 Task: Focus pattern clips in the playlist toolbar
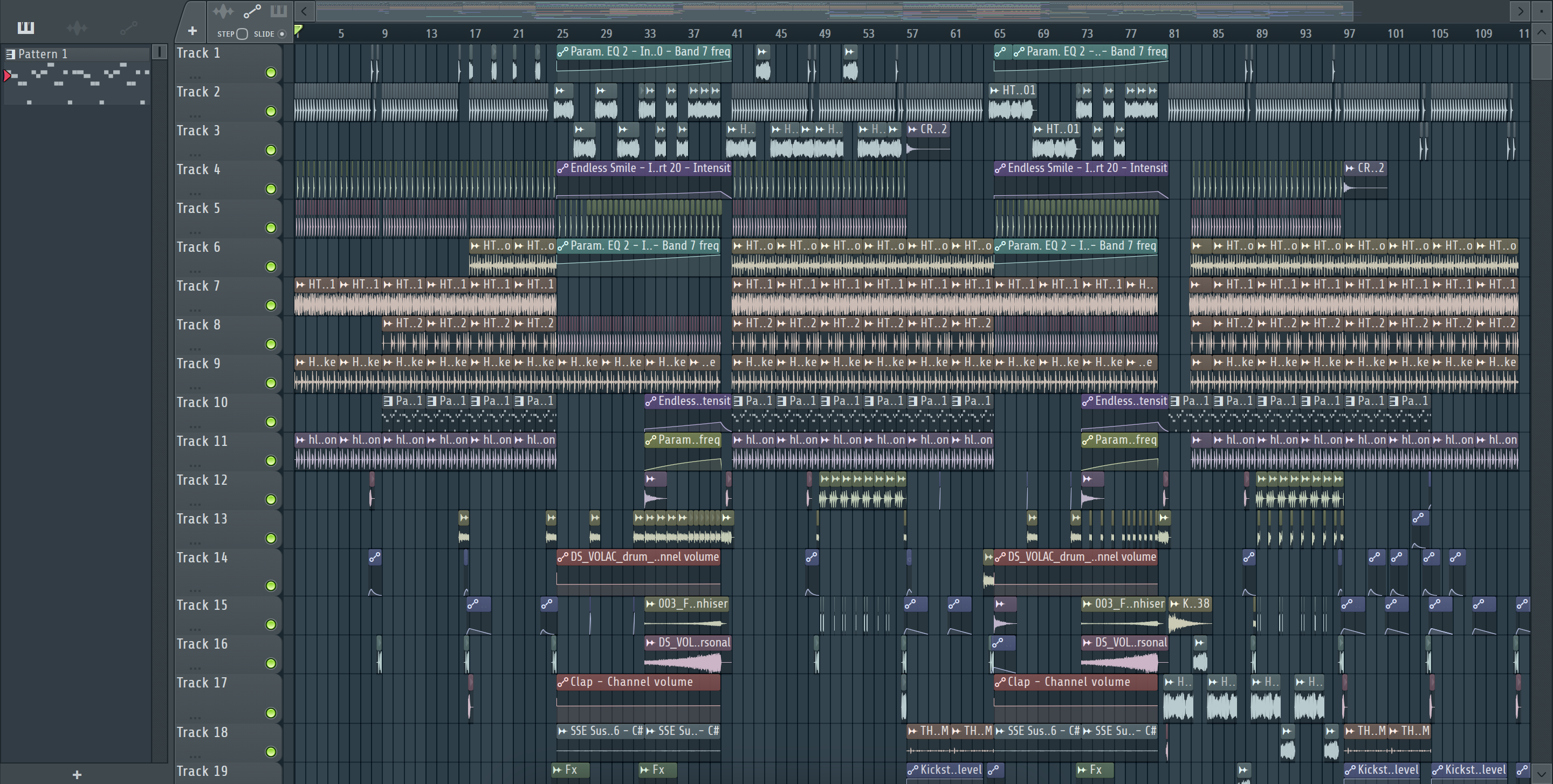click(279, 11)
